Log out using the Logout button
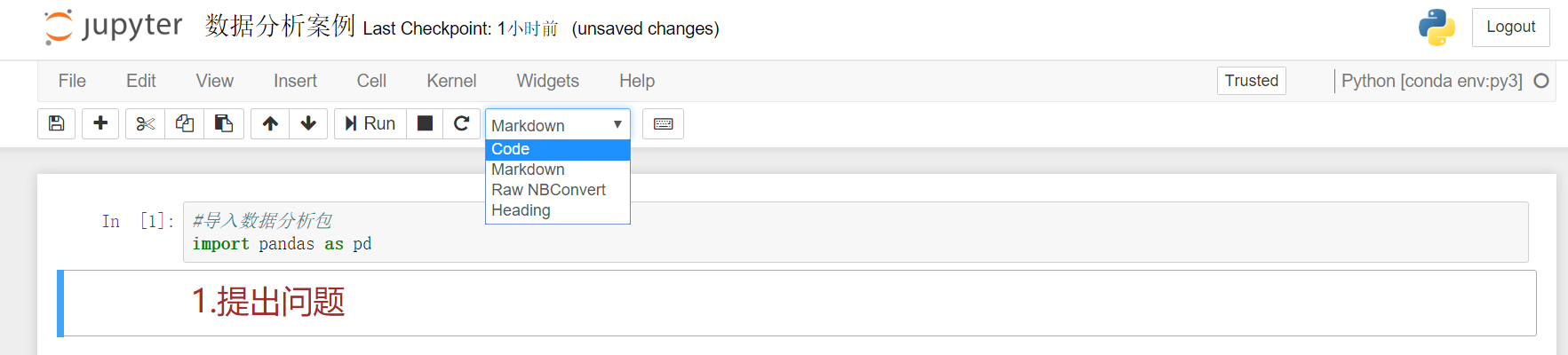This screenshot has height=355, width=1568. (x=1510, y=27)
